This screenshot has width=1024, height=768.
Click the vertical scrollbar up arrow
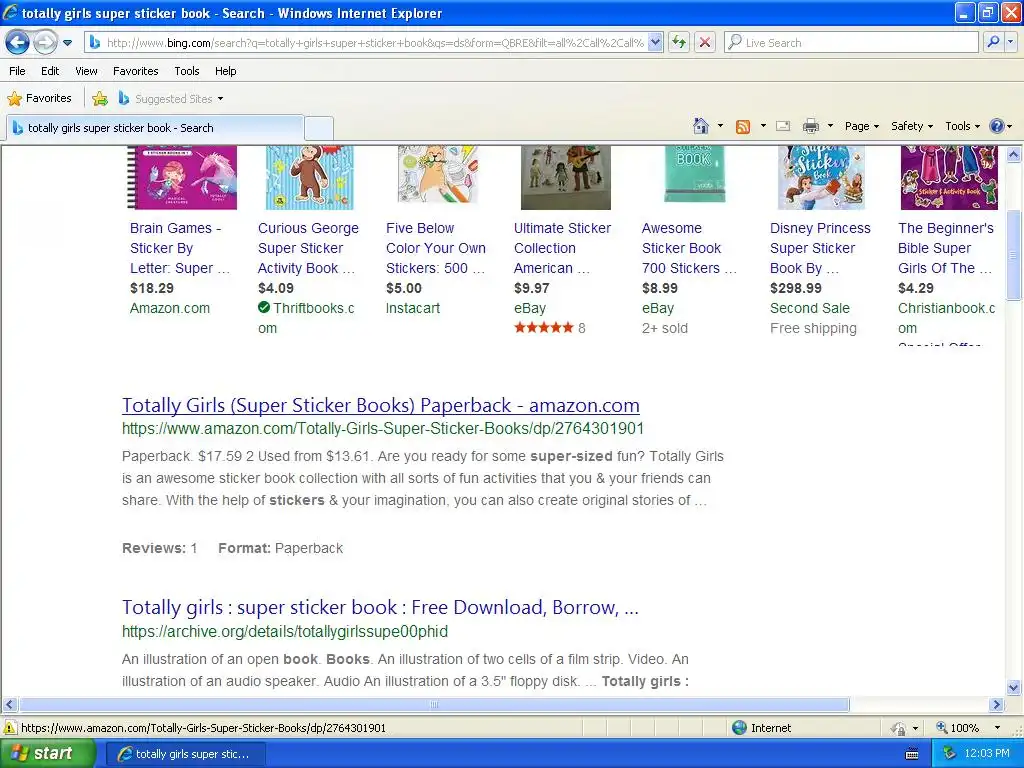click(1014, 155)
